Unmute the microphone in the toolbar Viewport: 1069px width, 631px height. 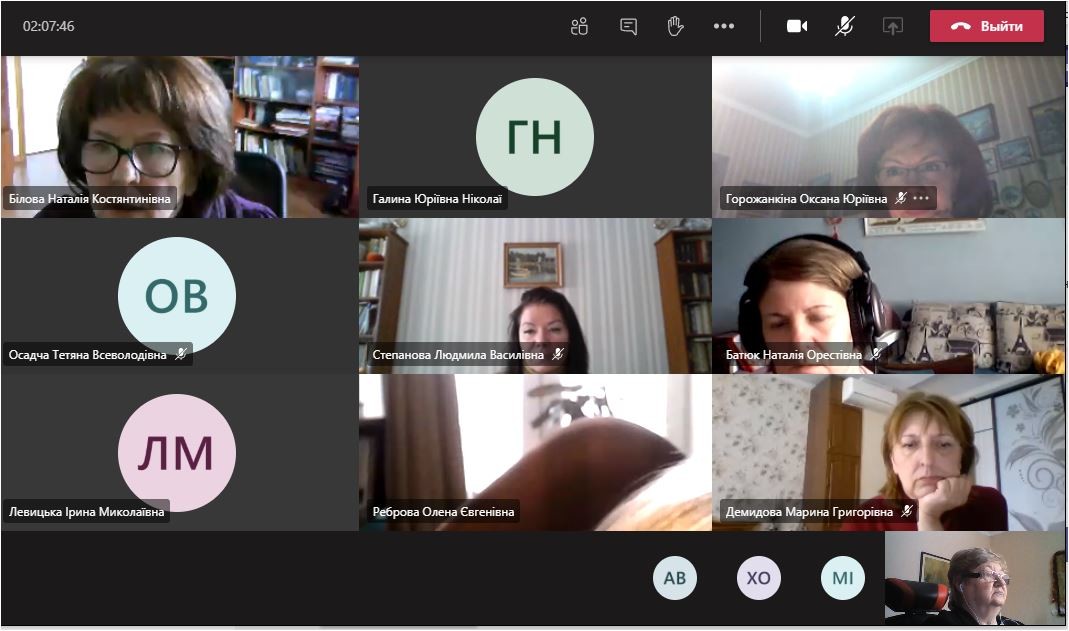pos(845,27)
